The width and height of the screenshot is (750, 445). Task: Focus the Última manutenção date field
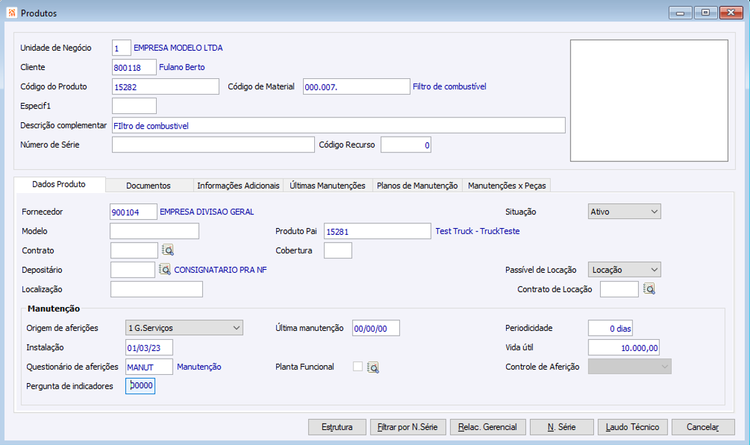click(x=376, y=328)
